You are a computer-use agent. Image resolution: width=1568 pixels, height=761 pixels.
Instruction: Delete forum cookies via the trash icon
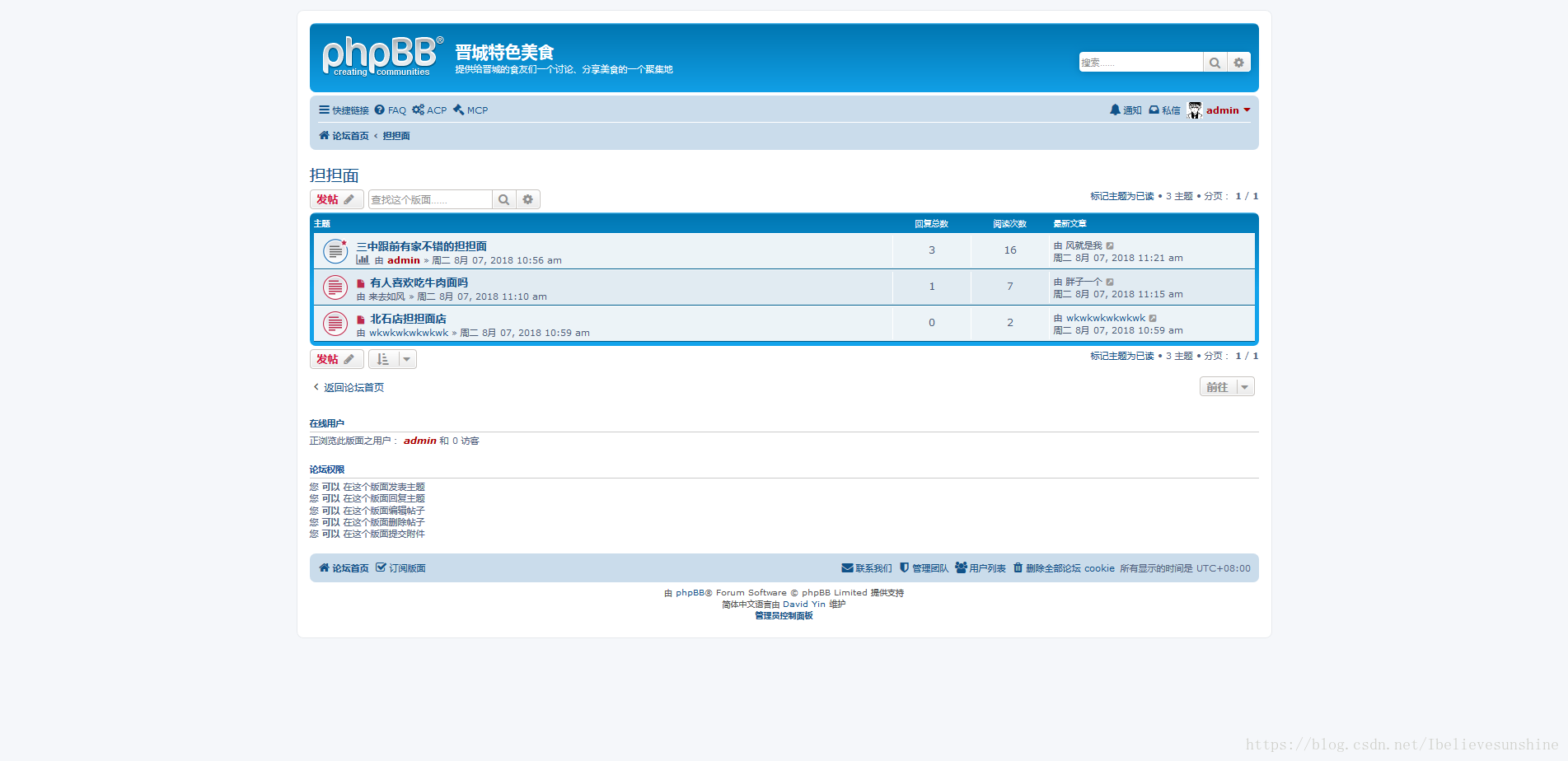(1019, 567)
